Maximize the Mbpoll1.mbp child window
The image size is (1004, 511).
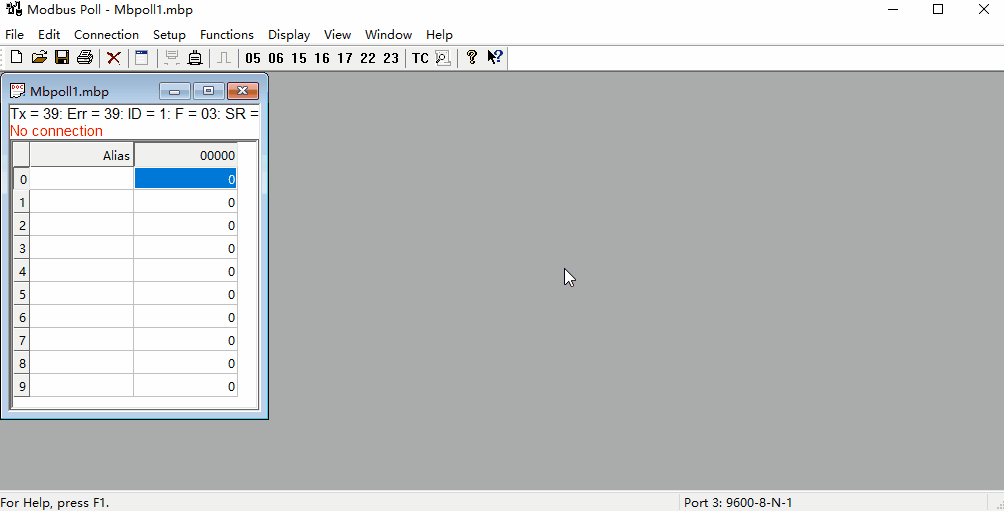click(209, 91)
